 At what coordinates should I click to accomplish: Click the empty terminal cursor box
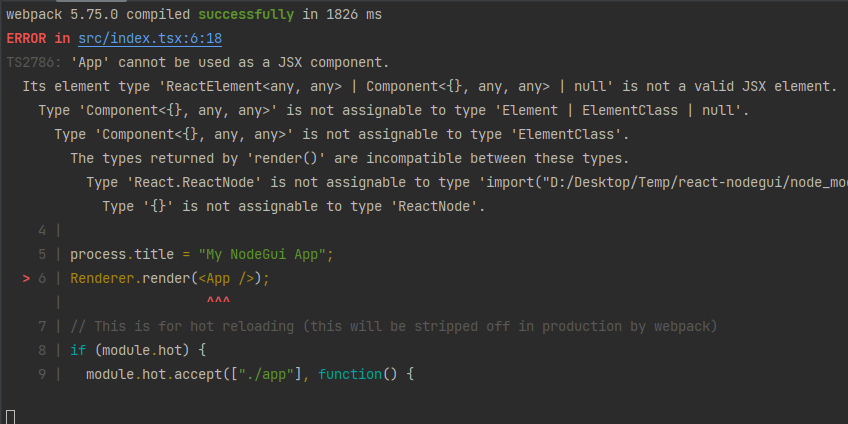pos(10,415)
